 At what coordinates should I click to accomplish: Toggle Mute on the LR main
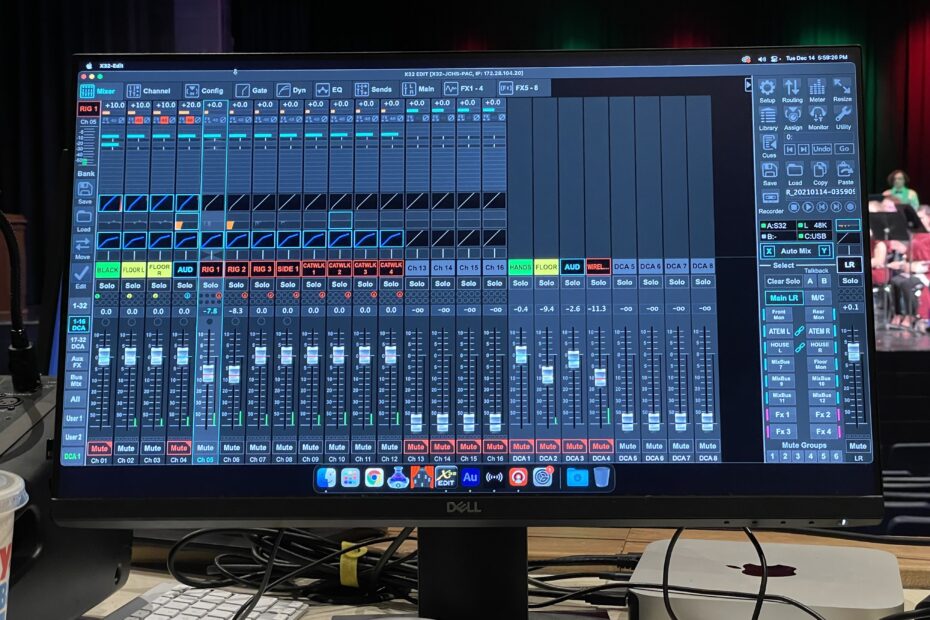[x=856, y=446]
